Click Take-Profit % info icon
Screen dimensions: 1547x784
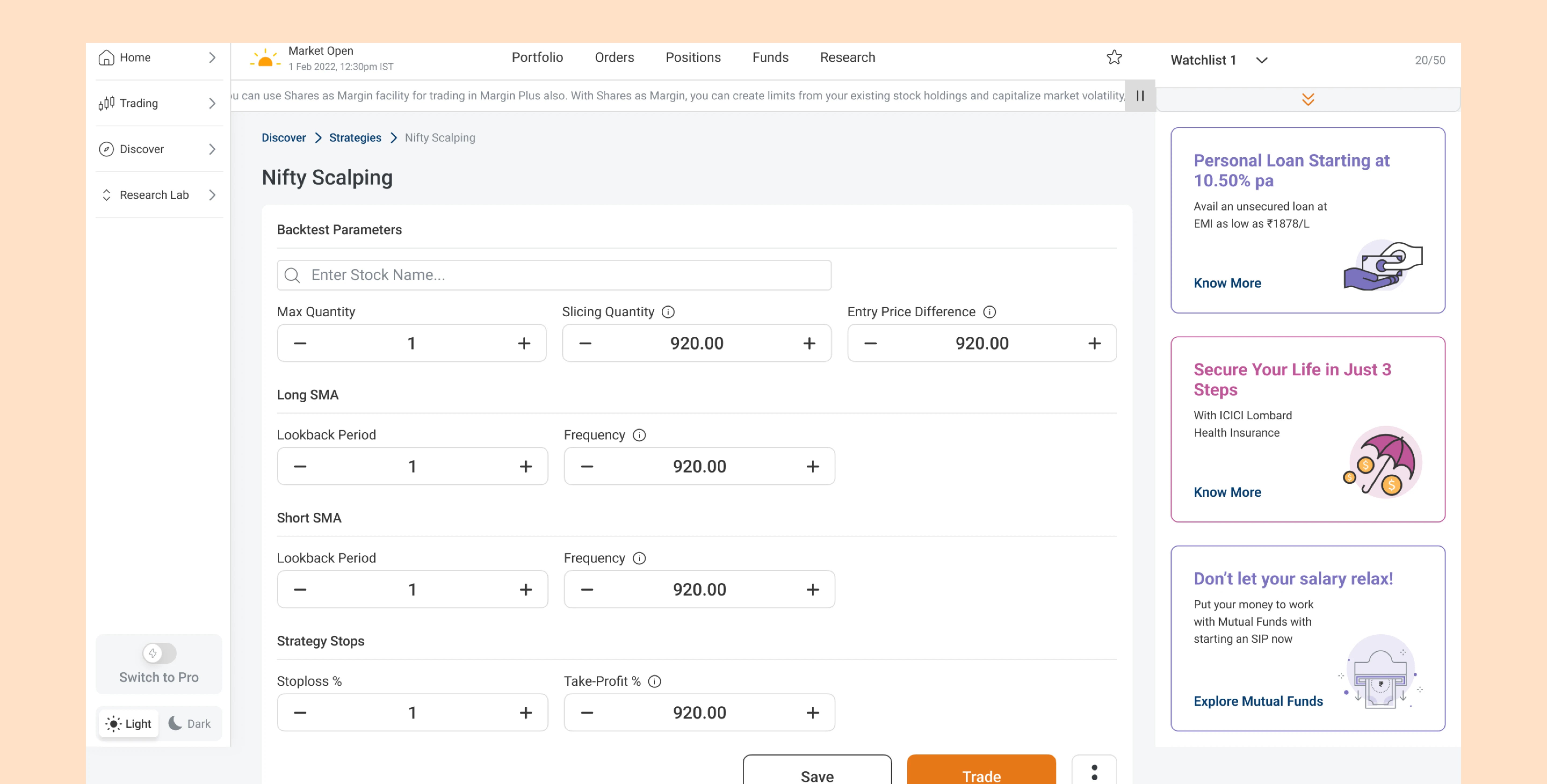655,681
